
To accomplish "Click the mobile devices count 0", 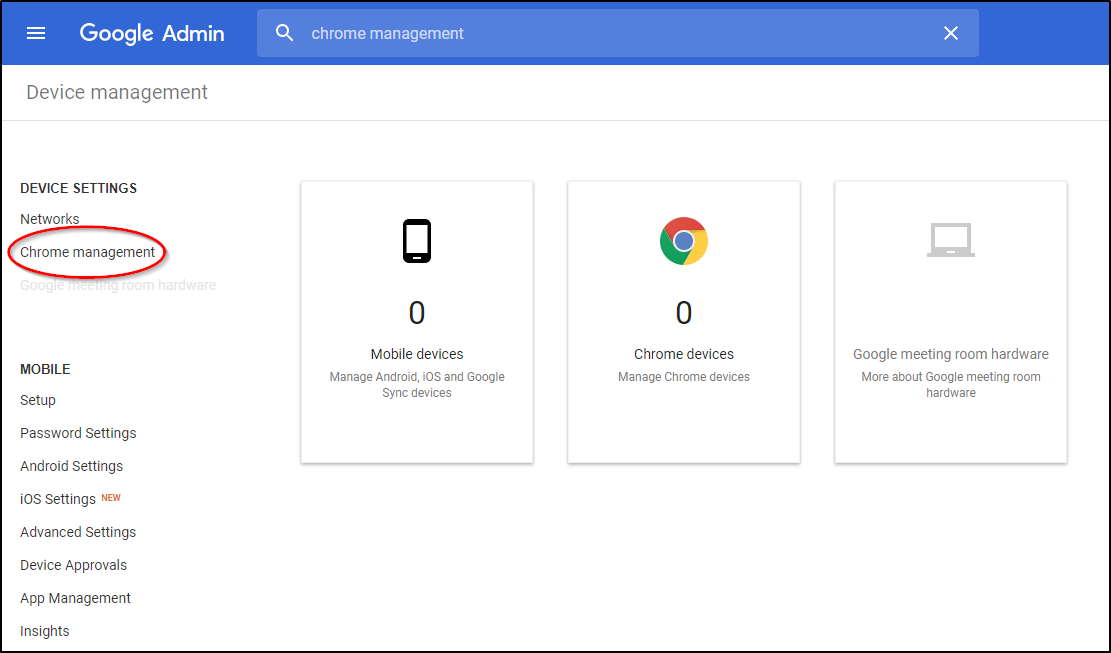I will tap(417, 312).
